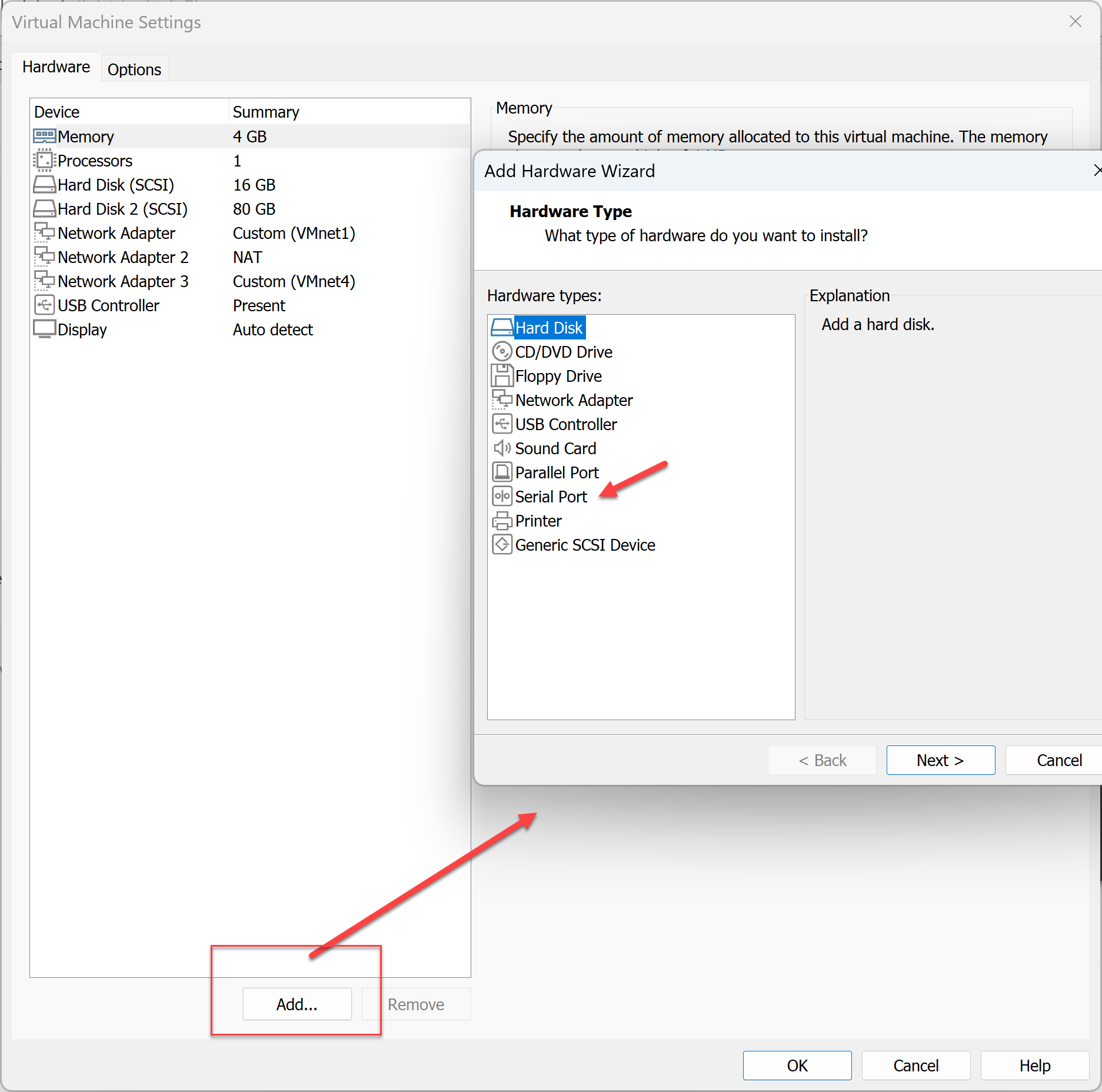
Task: Click the 'Auto detect' summary value
Action: click(273, 329)
